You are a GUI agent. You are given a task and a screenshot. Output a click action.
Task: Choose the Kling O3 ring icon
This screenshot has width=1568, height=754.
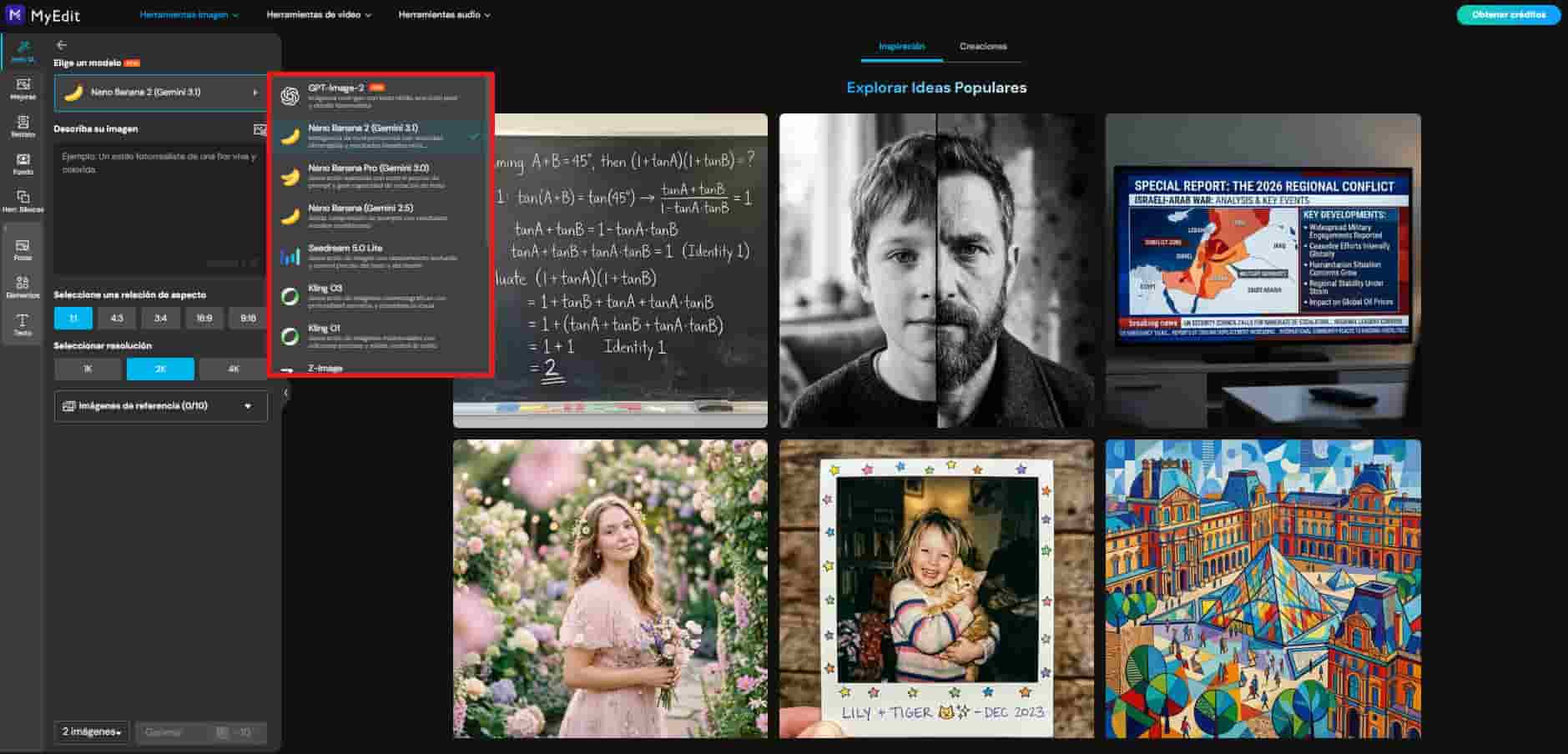pos(290,297)
